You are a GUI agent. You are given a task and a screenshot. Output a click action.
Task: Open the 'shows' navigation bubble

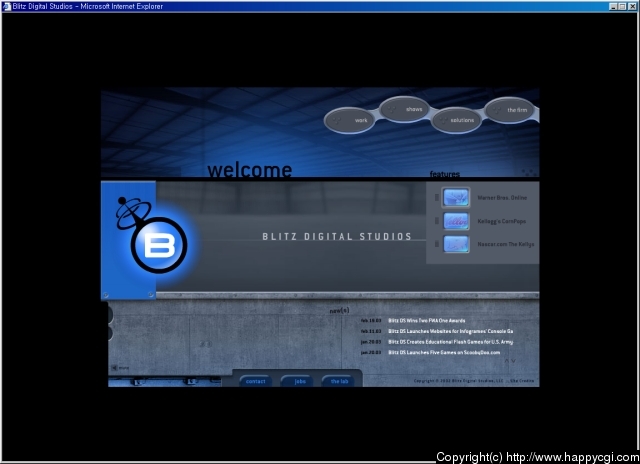404,109
